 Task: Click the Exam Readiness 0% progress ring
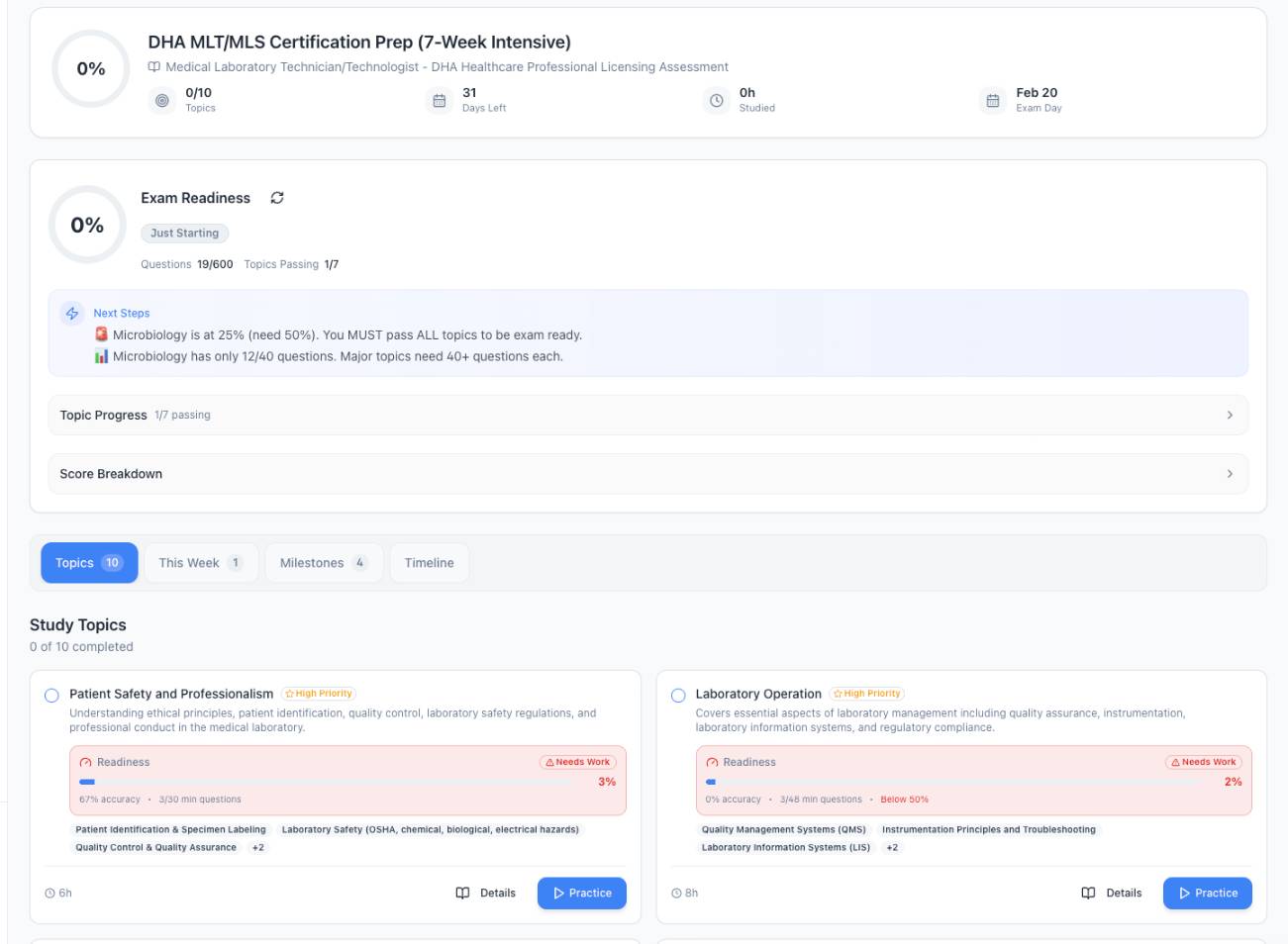pyautogui.click(x=87, y=225)
